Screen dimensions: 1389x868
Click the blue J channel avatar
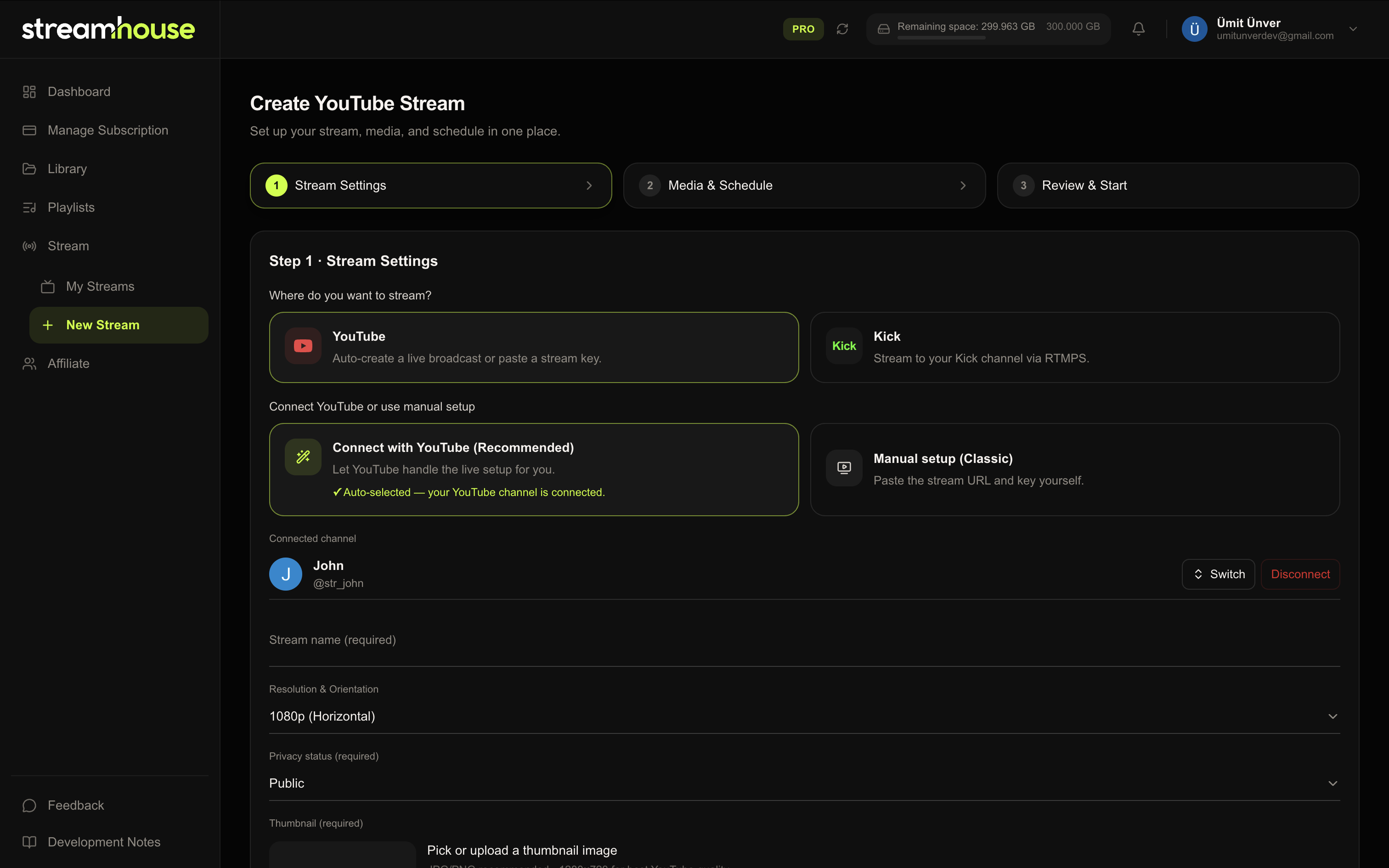click(x=285, y=574)
